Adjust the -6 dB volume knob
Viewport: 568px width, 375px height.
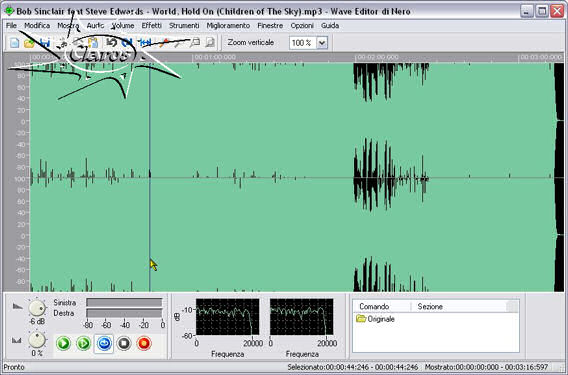point(37,308)
